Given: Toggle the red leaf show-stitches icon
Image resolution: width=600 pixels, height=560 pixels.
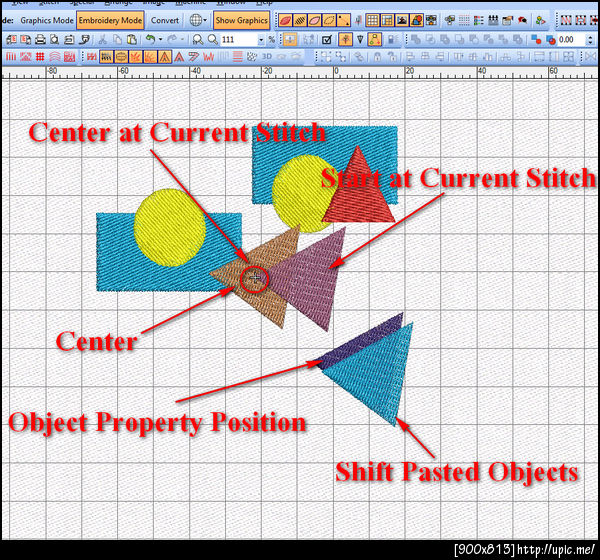Looking at the screenshot, I should click(x=285, y=20).
